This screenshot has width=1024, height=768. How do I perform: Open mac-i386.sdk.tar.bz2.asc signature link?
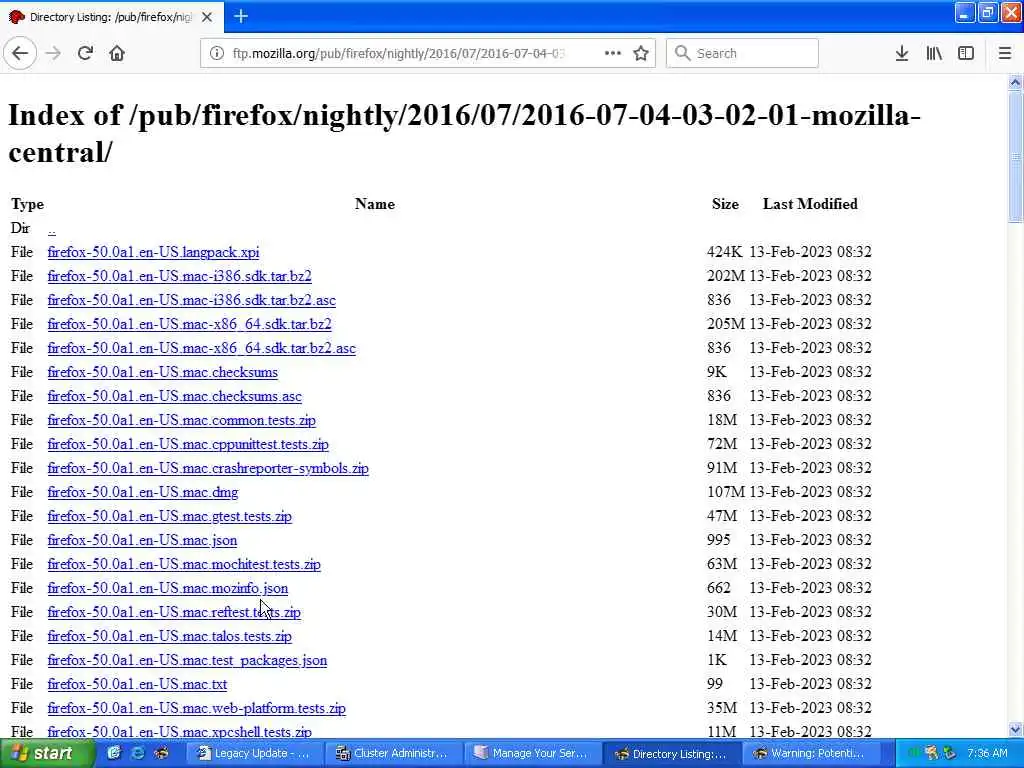click(191, 300)
